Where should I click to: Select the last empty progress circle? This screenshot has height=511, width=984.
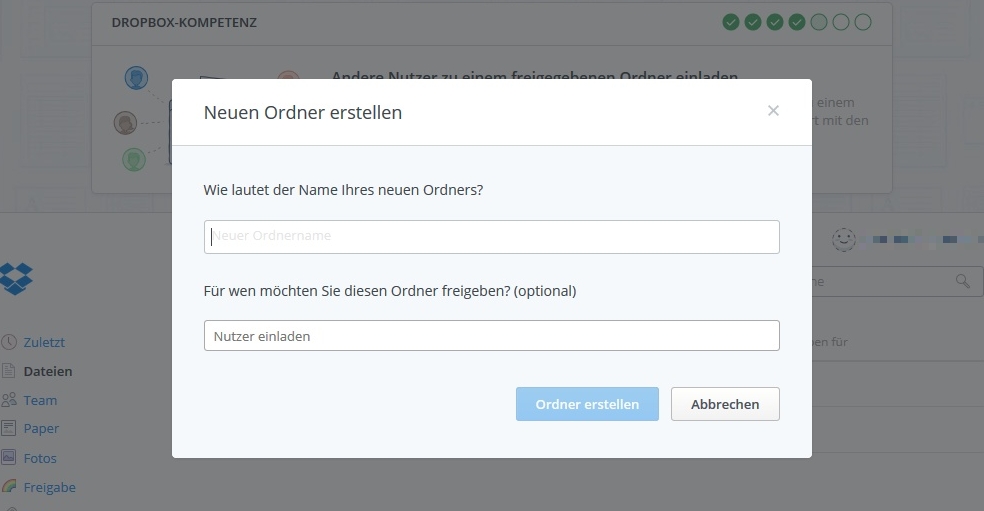click(863, 22)
